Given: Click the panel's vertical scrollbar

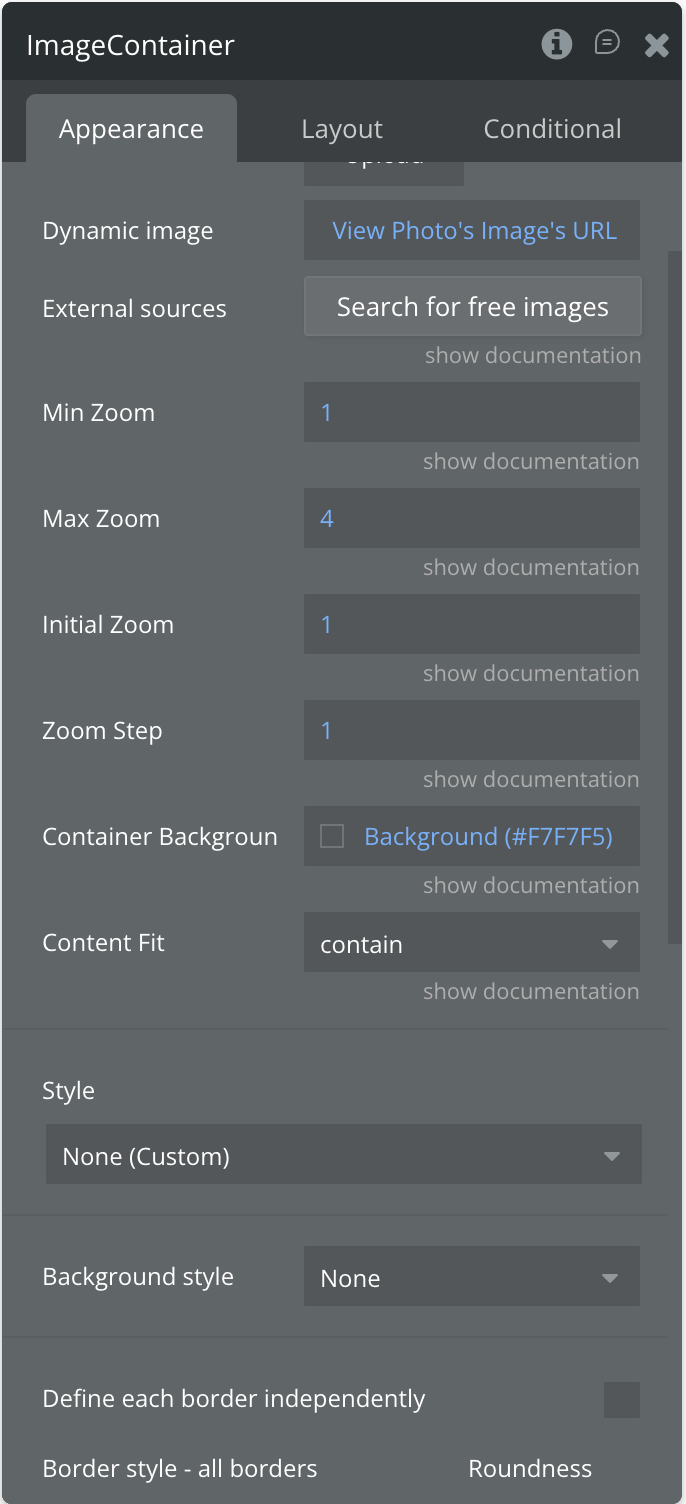Looking at the screenshot, I should pyautogui.click(x=675, y=600).
